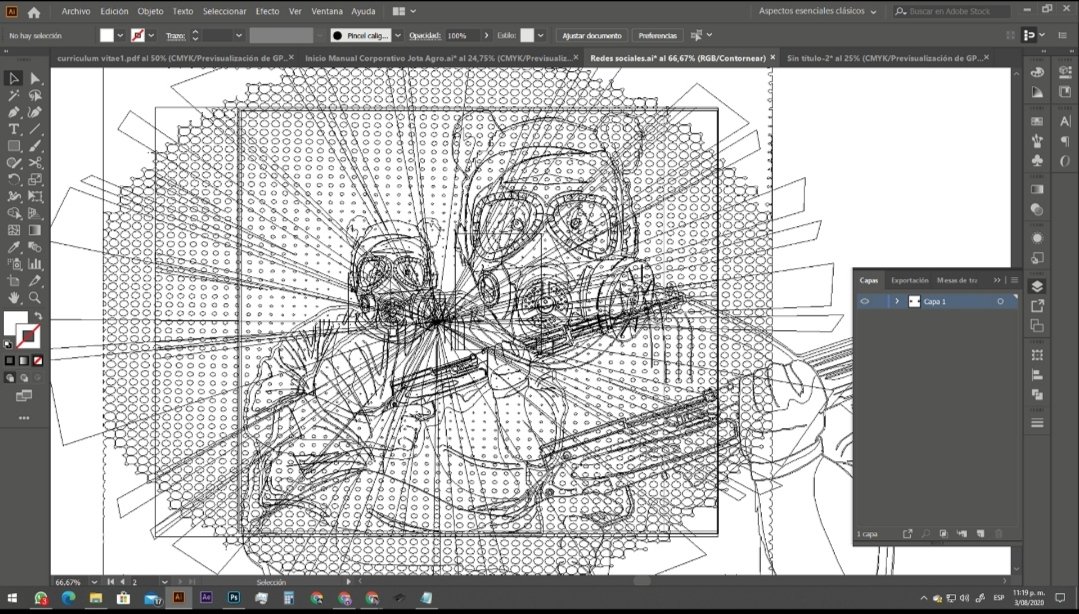The width and height of the screenshot is (1079, 614).
Task: Open Capas panel options menu
Action: coord(1014,280)
